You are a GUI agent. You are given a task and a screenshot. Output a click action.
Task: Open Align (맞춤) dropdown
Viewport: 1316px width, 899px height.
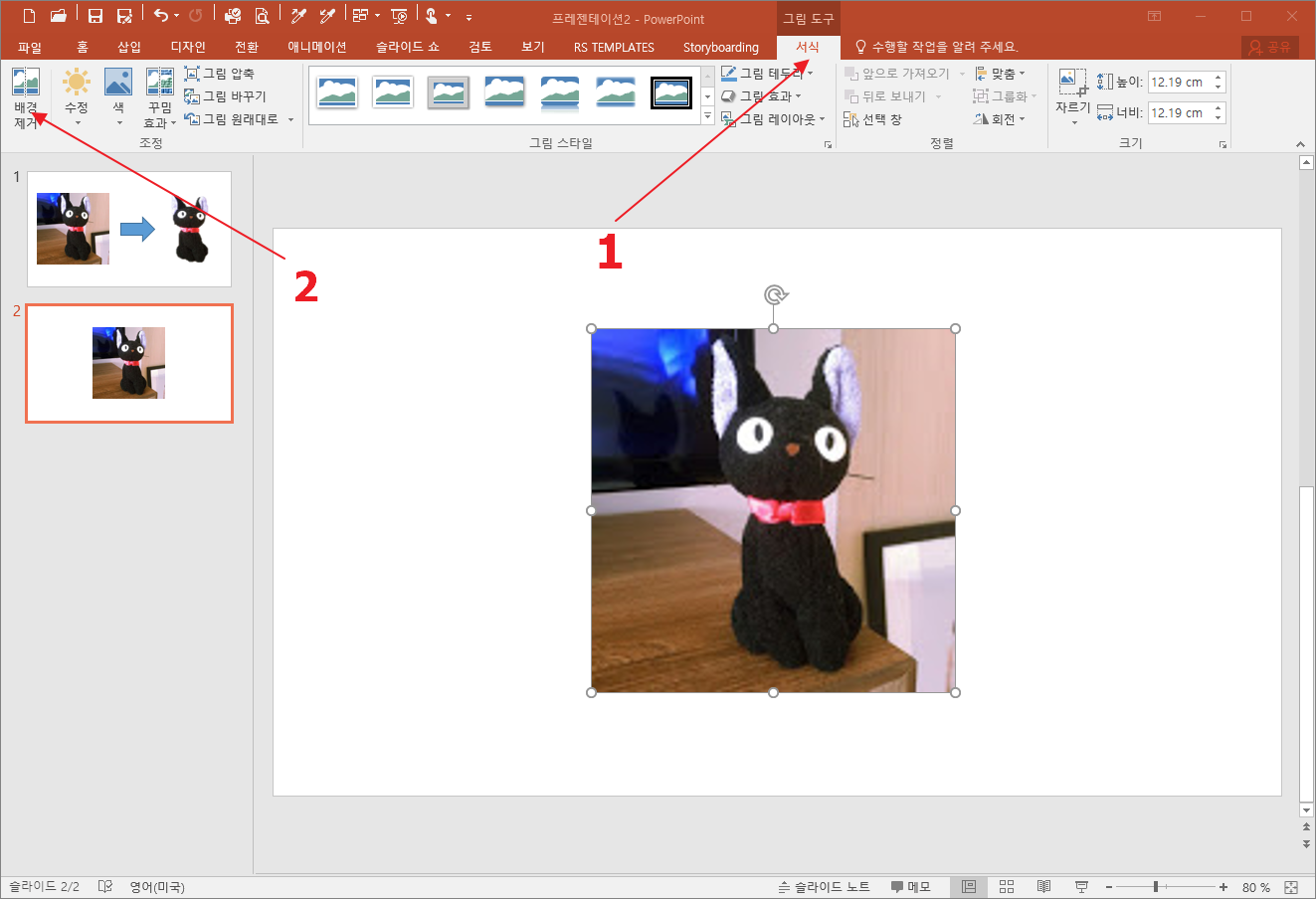(1000, 74)
